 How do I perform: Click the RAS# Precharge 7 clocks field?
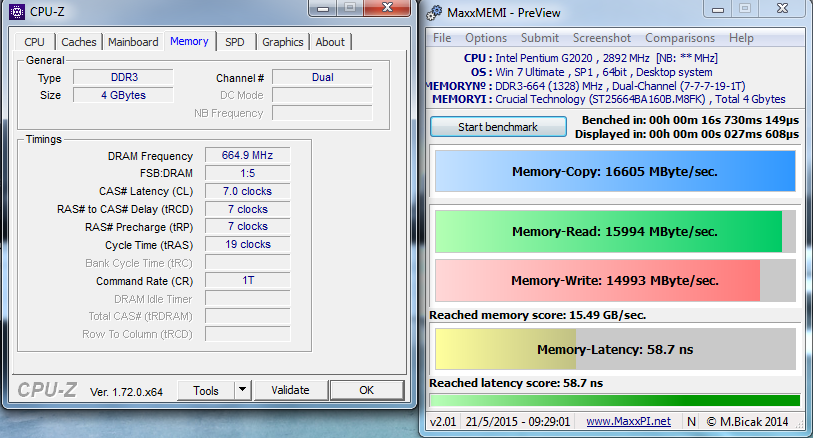248,227
